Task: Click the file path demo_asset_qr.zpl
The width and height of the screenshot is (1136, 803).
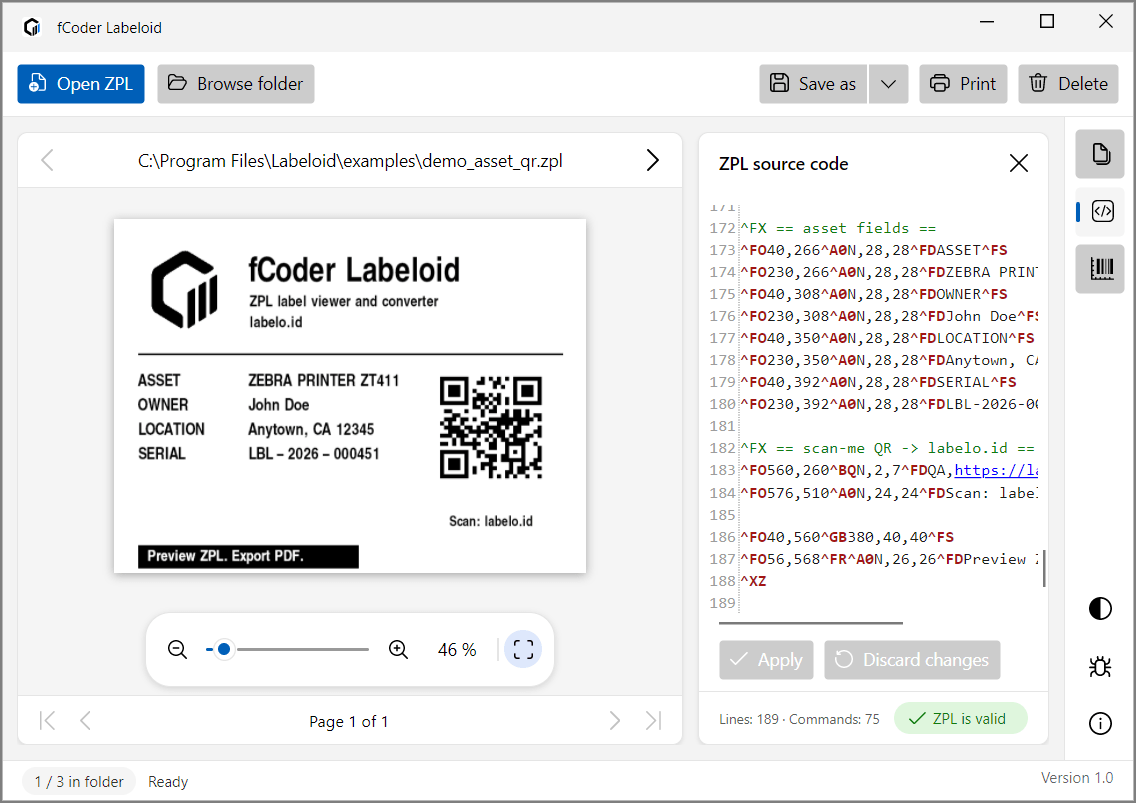Action: (350, 161)
